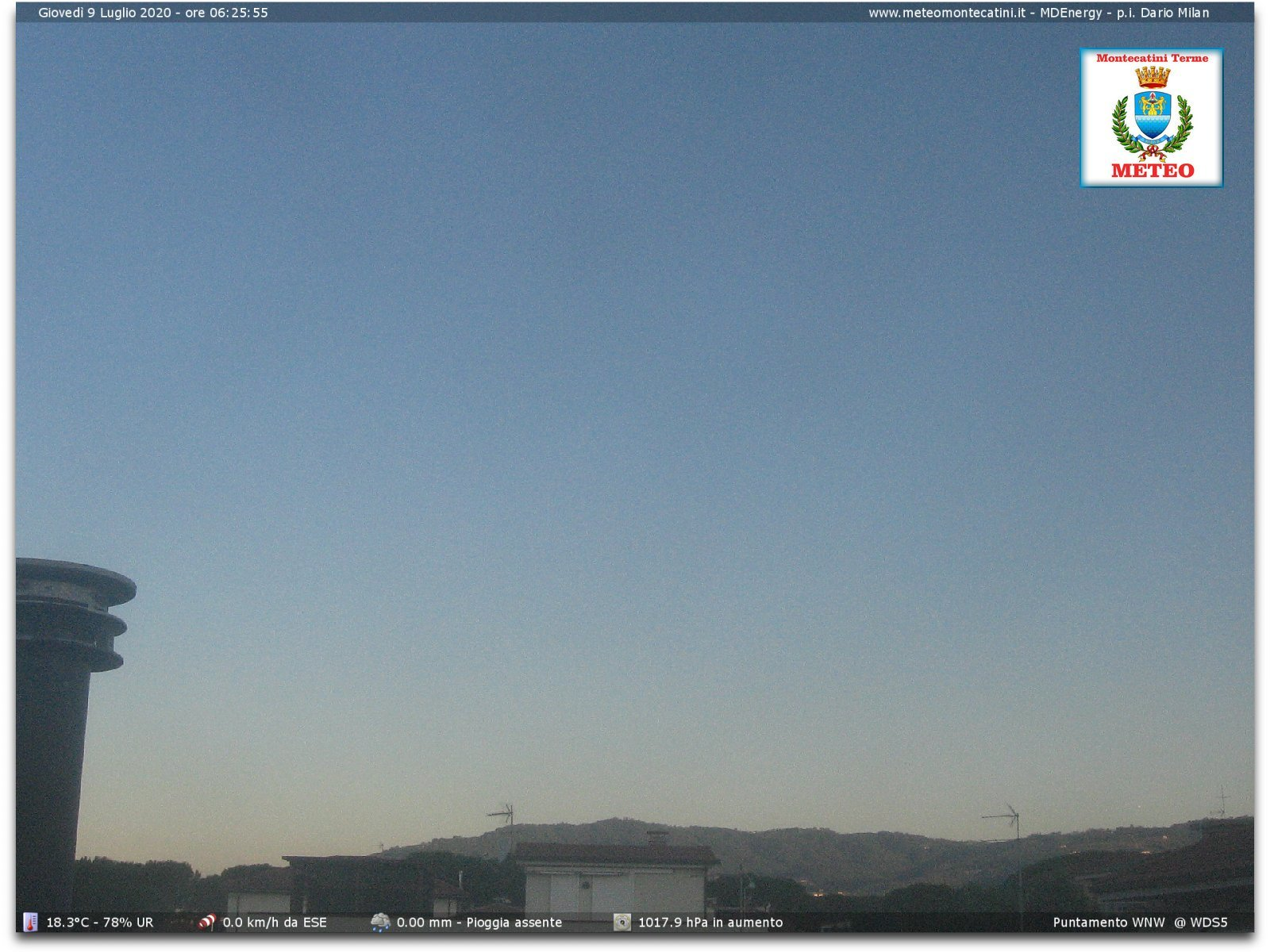Click the www.meteomontecatini.it web address
Image resolution: width=1270 pixels, height=952 pixels.
(x=946, y=13)
